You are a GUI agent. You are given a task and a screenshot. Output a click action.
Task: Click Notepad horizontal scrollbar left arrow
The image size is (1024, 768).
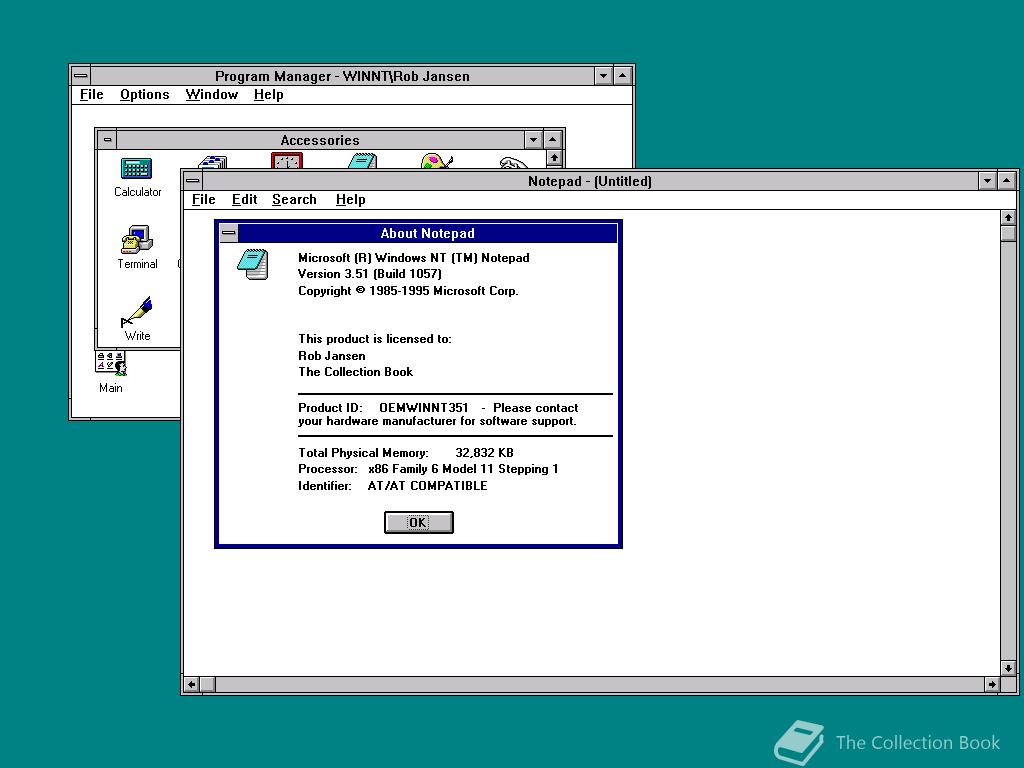pos(191,684)
